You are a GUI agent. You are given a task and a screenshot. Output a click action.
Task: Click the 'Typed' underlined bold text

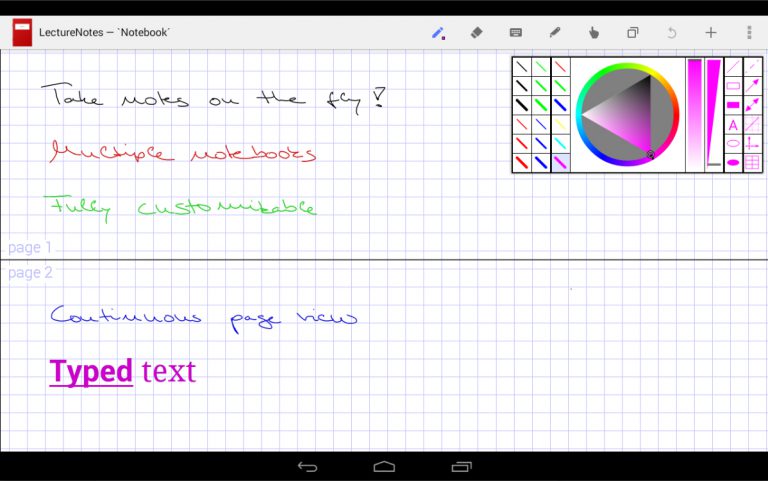[91, 372]
